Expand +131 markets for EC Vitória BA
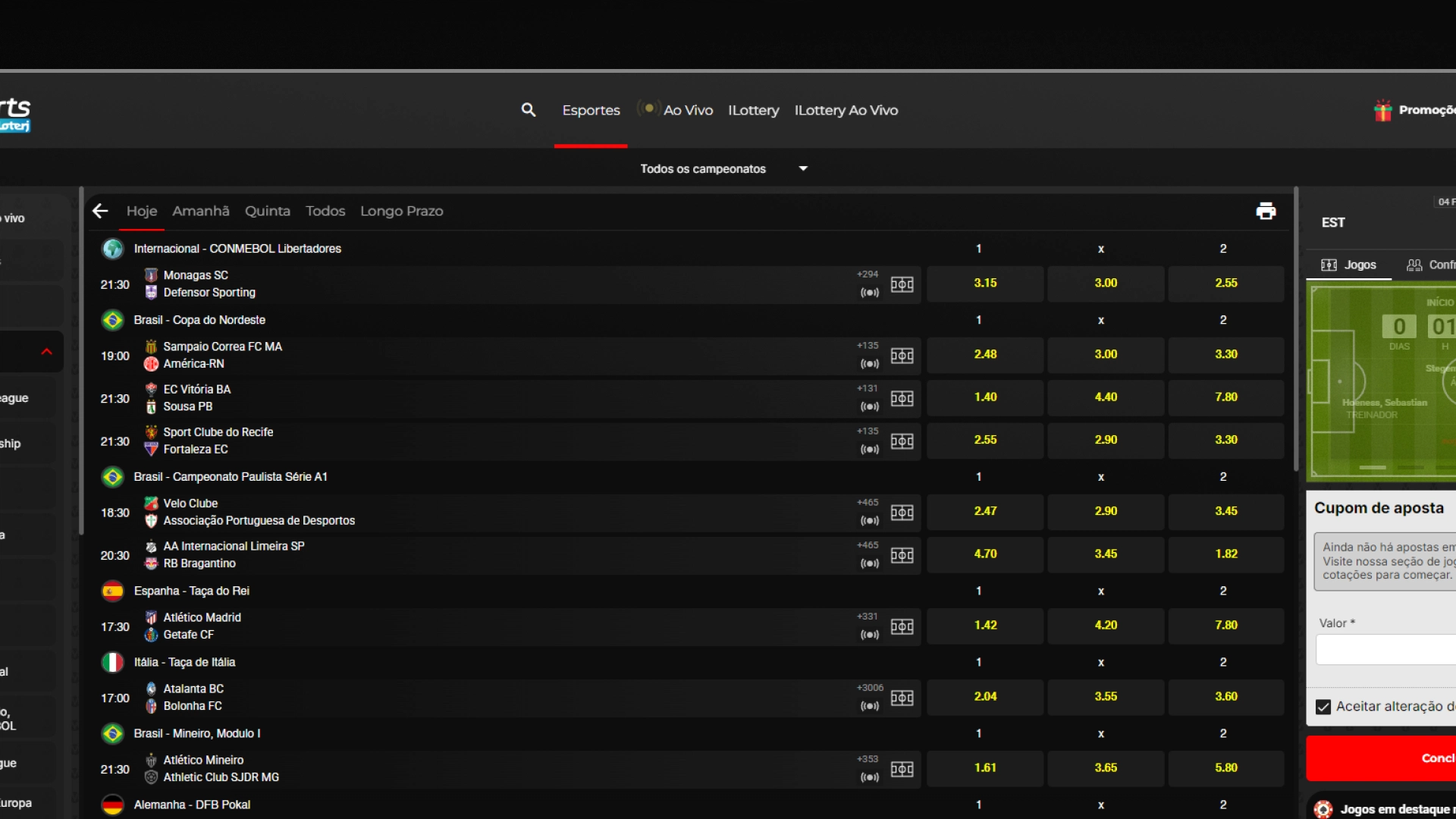1456x819 pixels. 868,388
